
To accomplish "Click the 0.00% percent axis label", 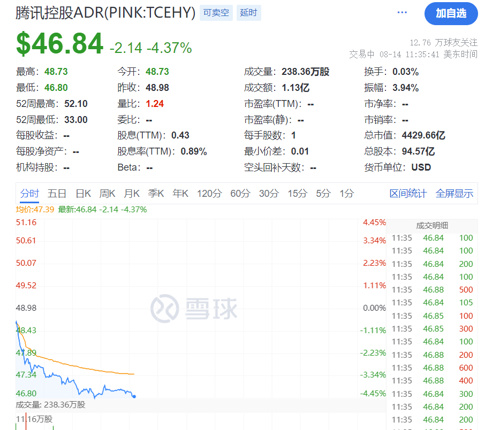I will (x=374, y=308).
